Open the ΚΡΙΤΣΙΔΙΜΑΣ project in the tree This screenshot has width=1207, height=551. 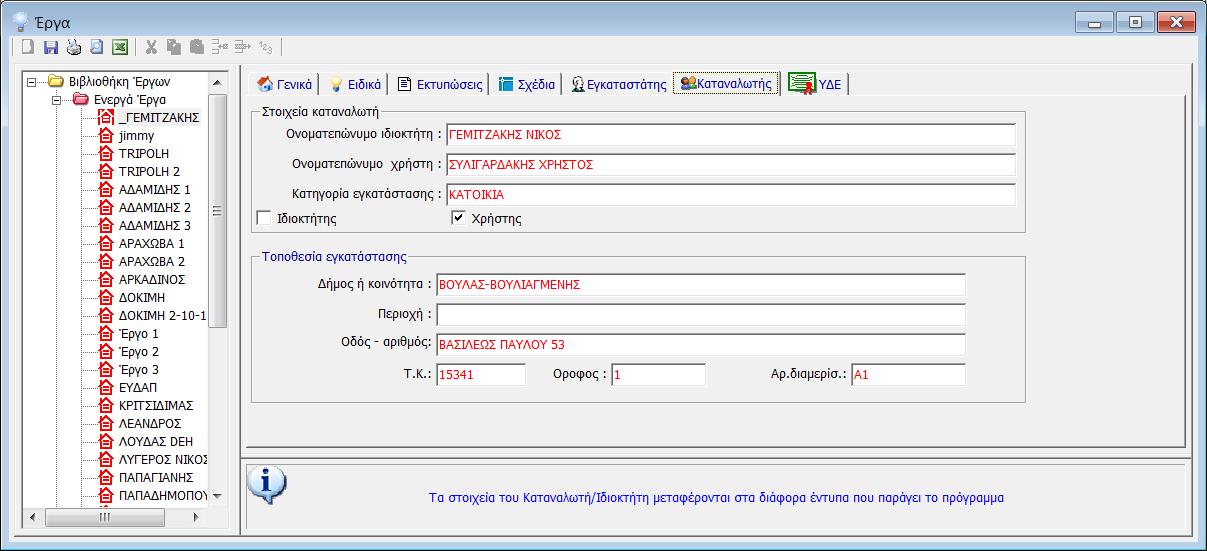[x=155, y=406]
